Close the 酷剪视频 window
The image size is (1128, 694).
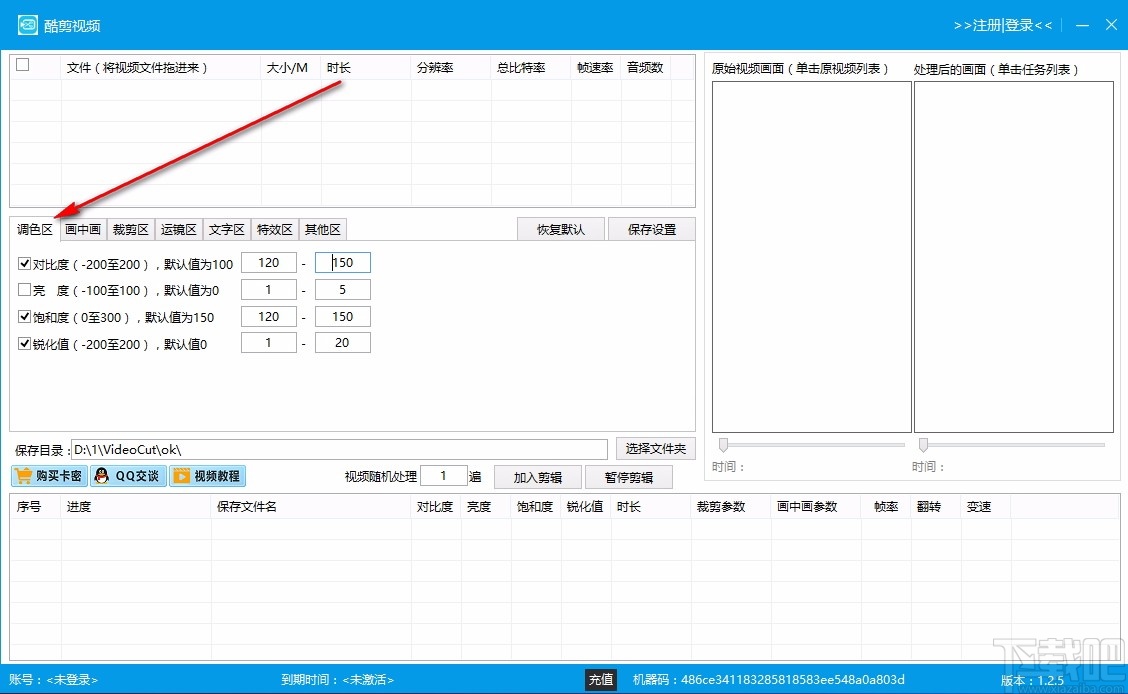pyautogui.click(x=1111, y=25)
